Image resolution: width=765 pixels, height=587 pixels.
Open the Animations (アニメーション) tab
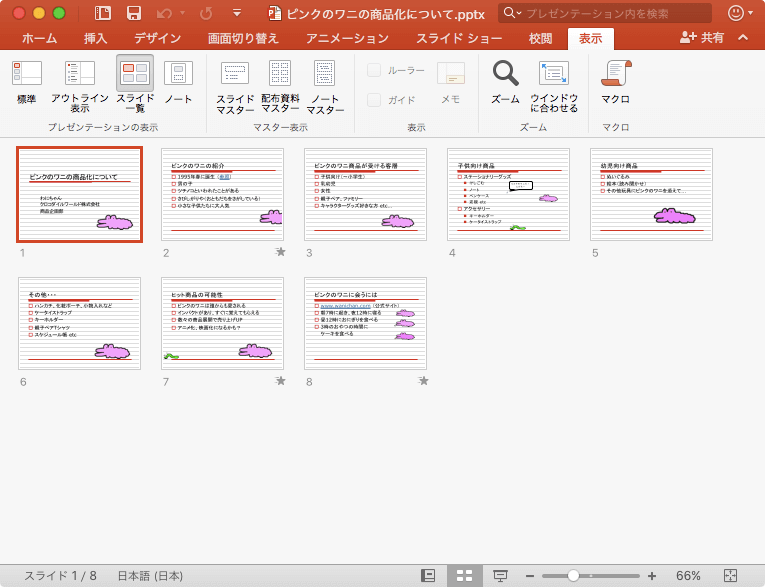click(x=347, y=38)
